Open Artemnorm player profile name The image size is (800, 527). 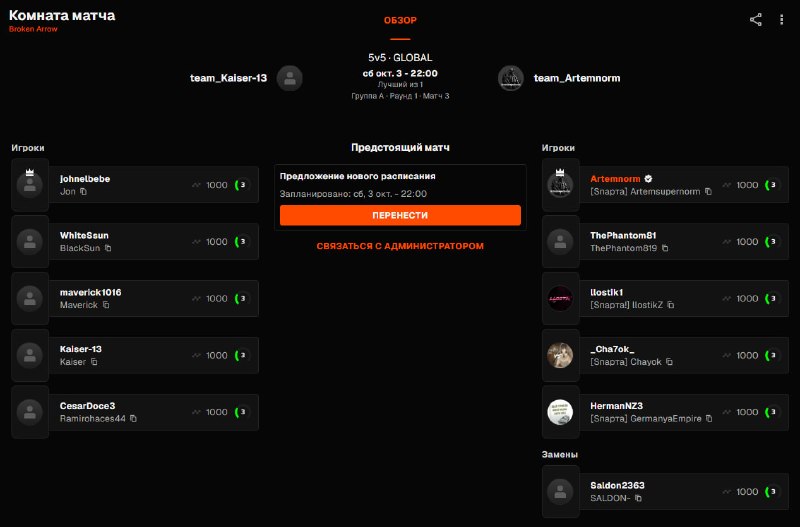click(x=615, y=179)
